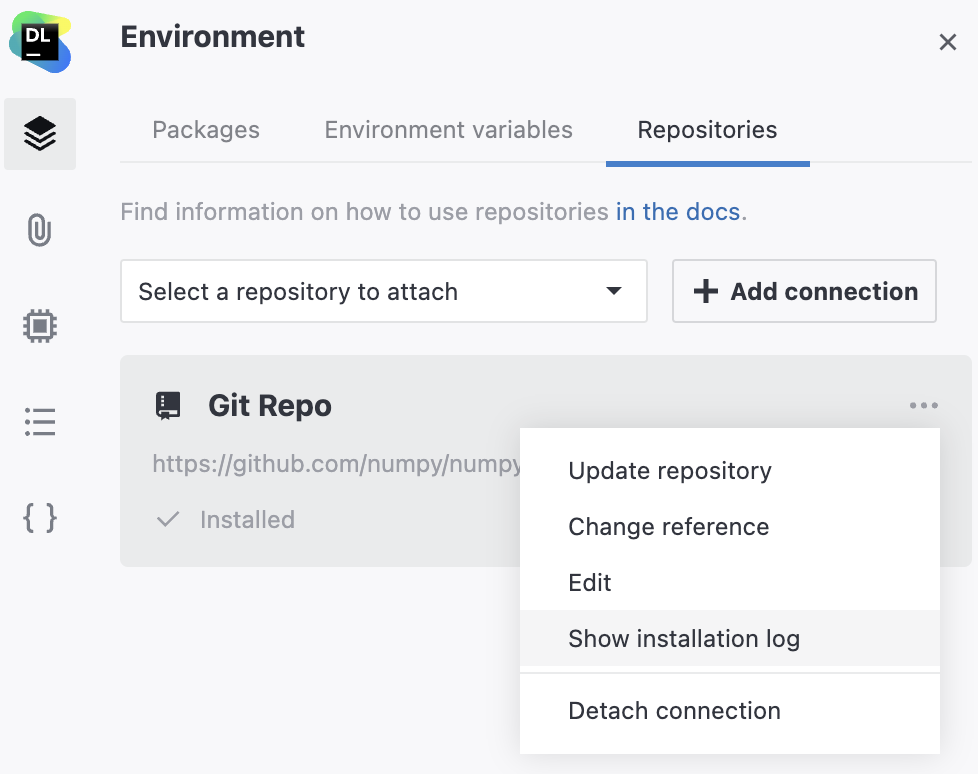Select the hardware chip icon in sidebar
Image resolution: width=978 pixels, height=774 pixels.
(x=40, y=325)
